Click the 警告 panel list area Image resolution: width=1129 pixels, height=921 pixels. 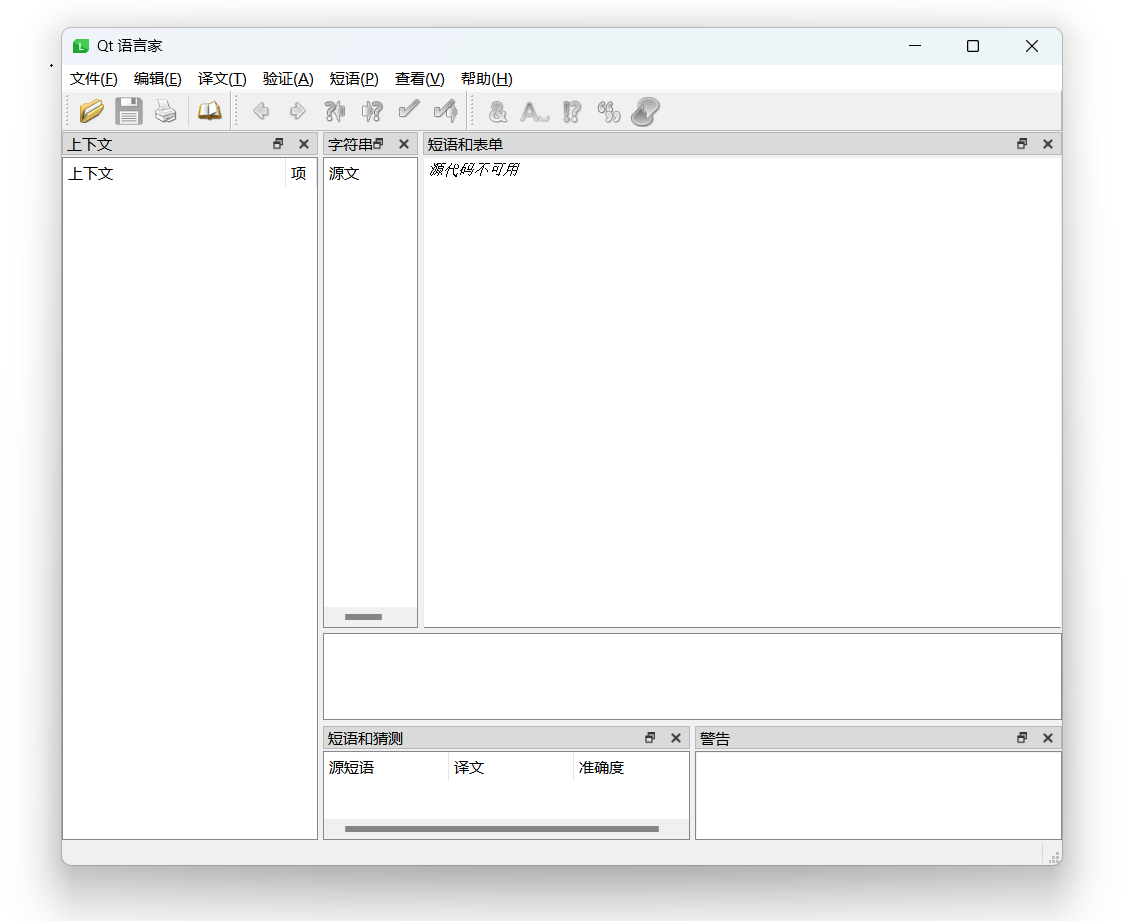[878, 796]
